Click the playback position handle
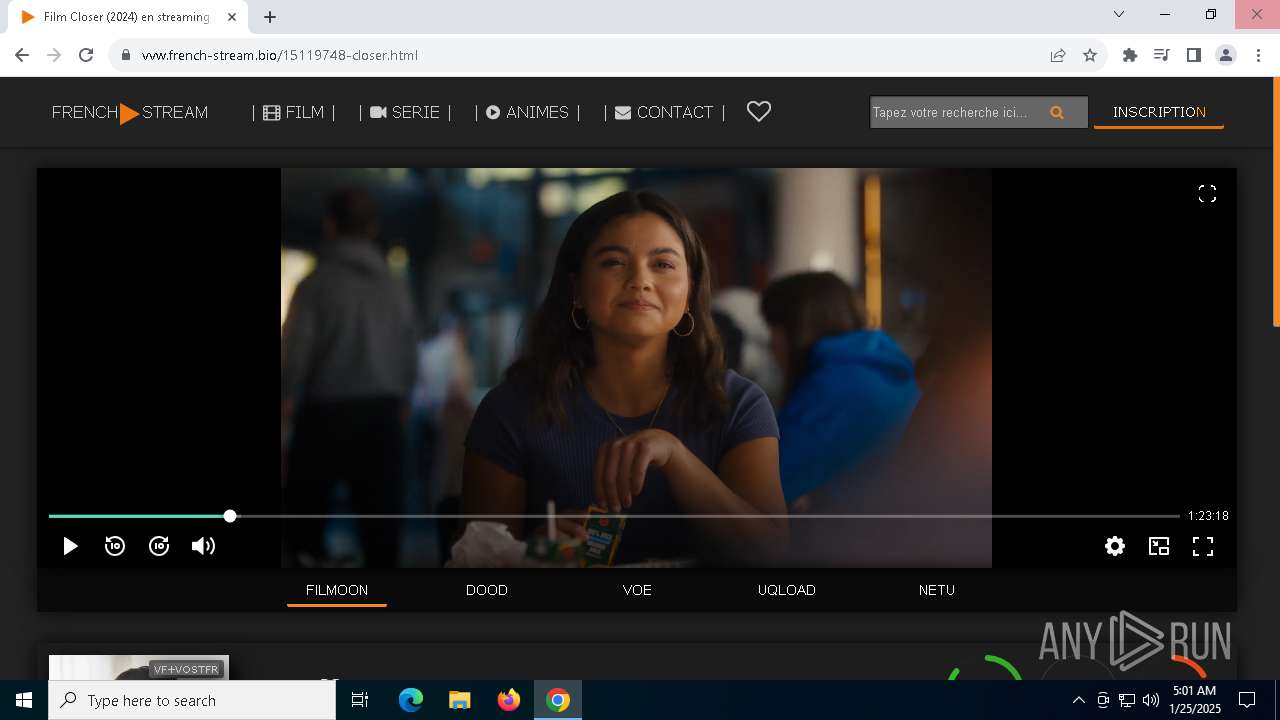 (230, 516)
